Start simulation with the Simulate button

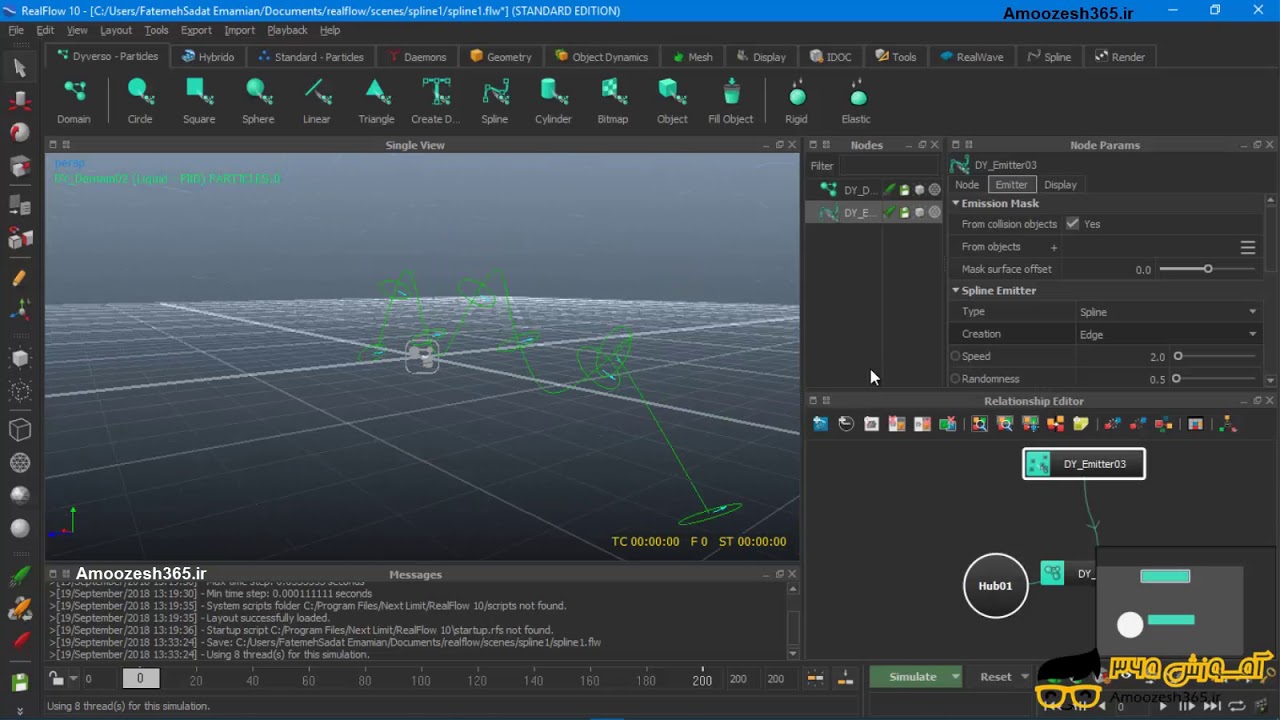pos(913,677)
